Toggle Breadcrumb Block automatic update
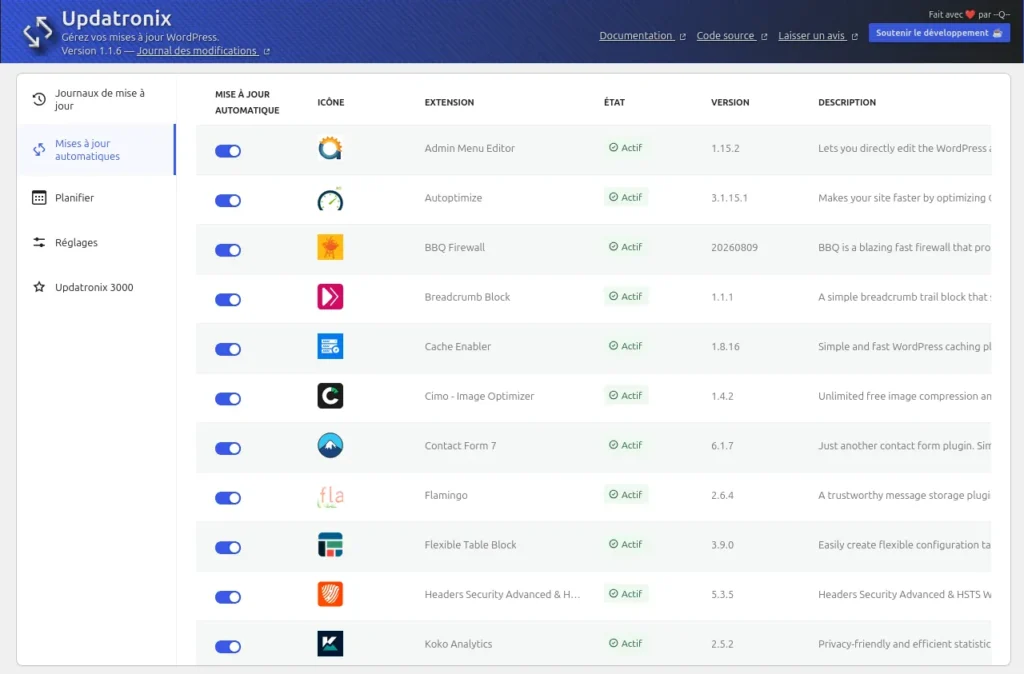The width and height of the screenshot is (1024, 674). tap(228, 300)
